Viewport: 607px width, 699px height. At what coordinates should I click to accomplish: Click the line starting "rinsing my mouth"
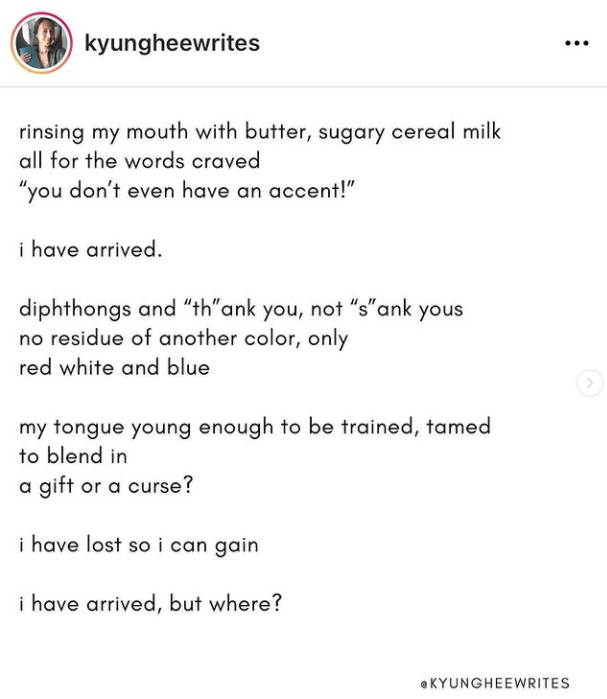260,132
